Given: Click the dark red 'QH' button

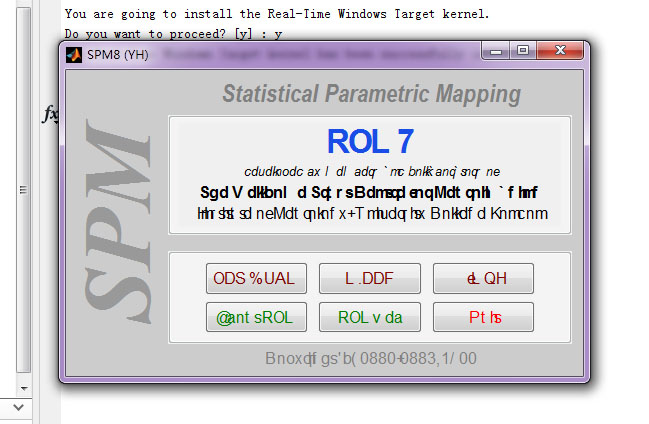Looking at the screenshot, I should 483,278.
